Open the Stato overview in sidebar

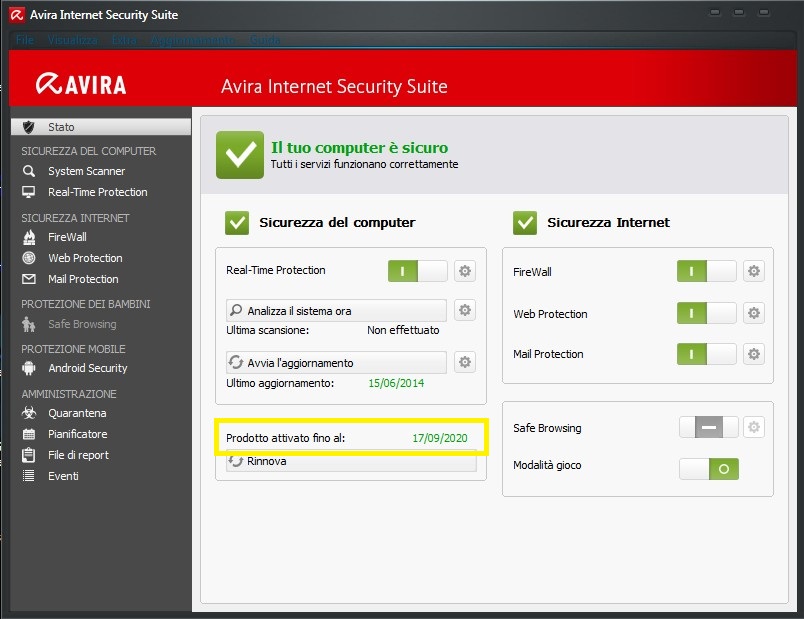100,127
